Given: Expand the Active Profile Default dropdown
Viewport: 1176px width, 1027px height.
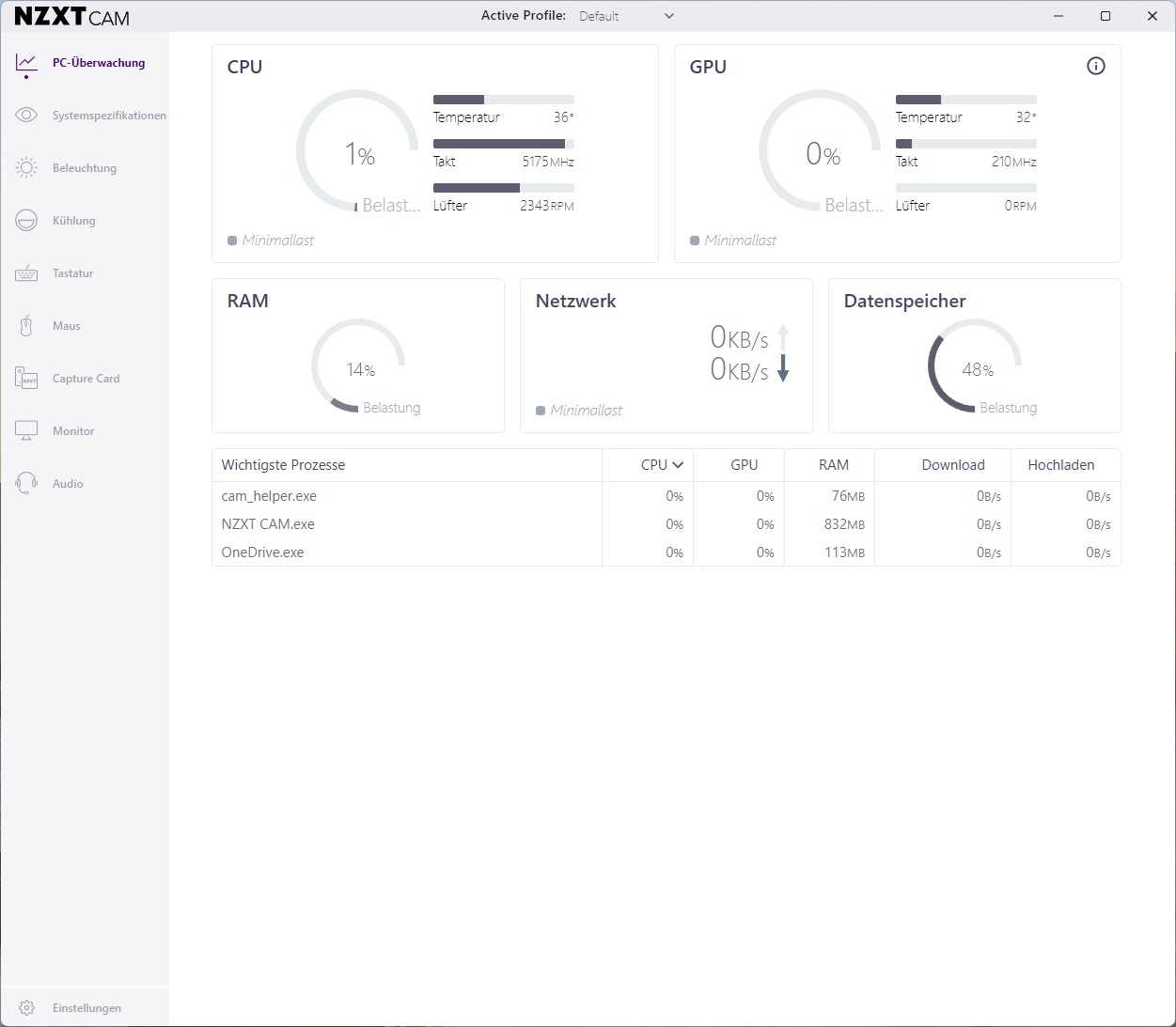Looking at the screenshot, I should [x=627, y=16].
